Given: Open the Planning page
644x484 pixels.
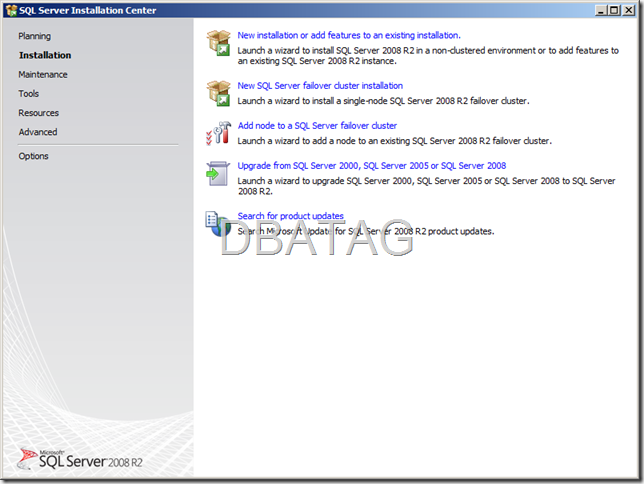Looking at the screenshot, I should pos(34,36).
